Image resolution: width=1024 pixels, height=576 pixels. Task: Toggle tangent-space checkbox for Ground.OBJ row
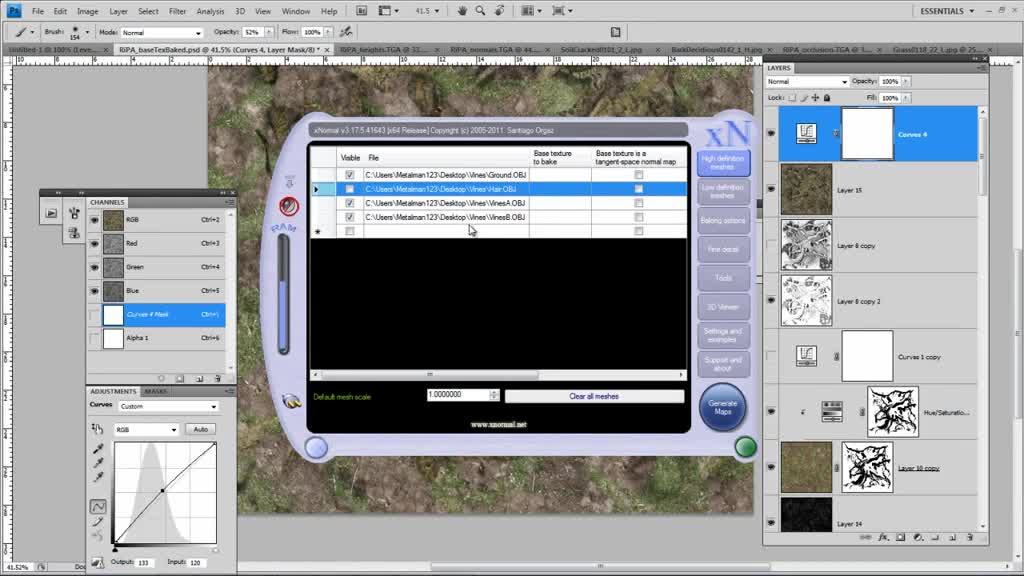(639, 175)
